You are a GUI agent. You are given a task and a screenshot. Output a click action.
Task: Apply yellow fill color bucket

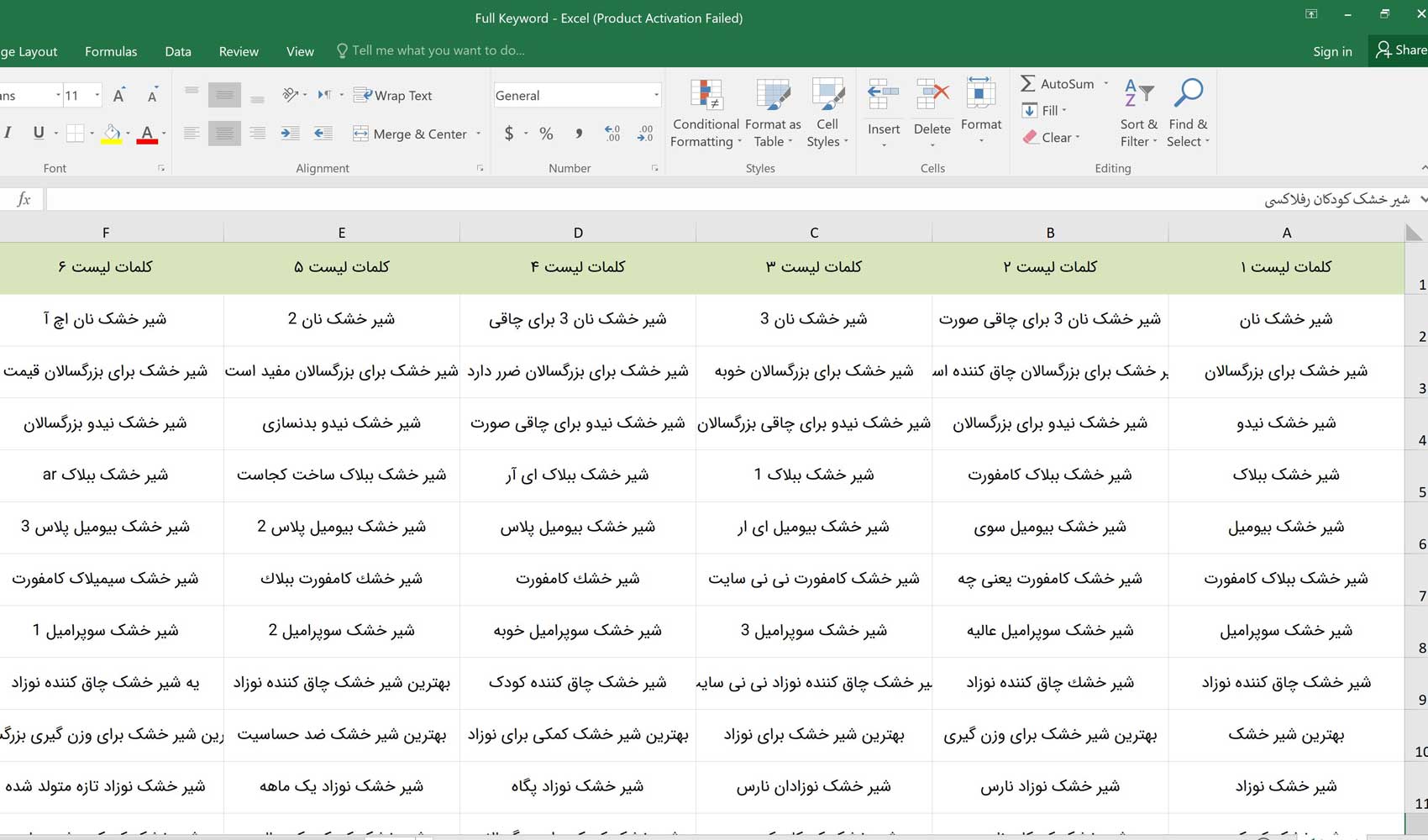tap(111, 133)
